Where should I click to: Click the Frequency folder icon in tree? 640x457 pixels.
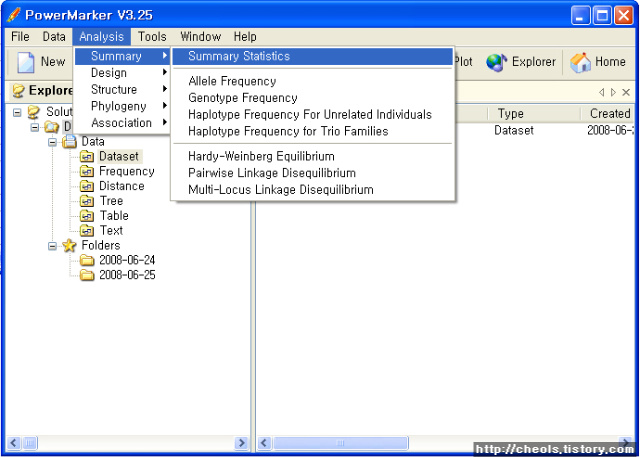[x=87, y=171]
